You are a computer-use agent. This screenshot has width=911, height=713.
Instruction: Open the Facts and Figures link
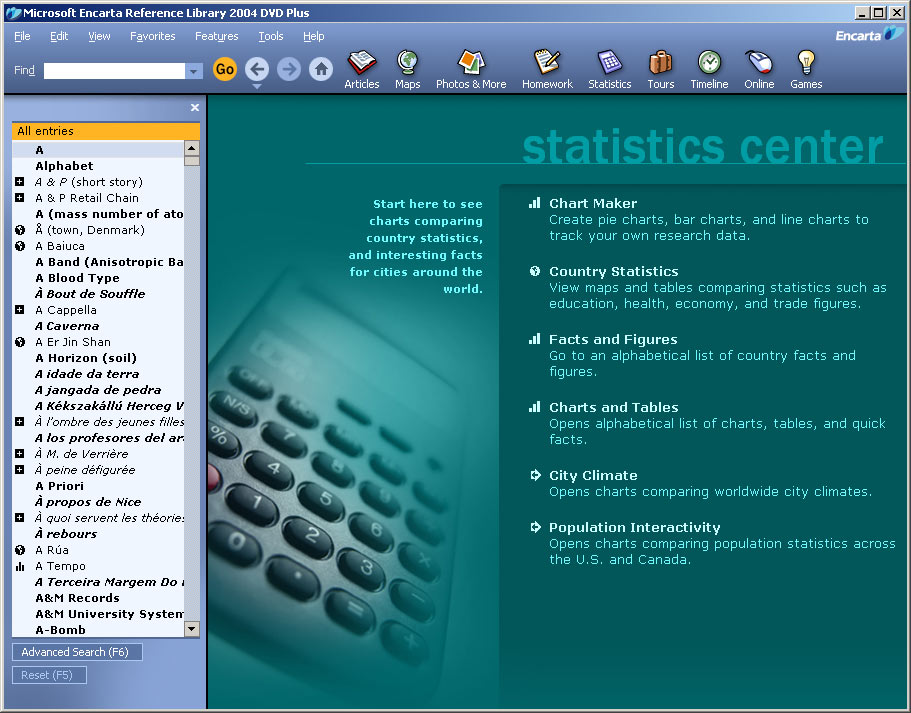613,339
